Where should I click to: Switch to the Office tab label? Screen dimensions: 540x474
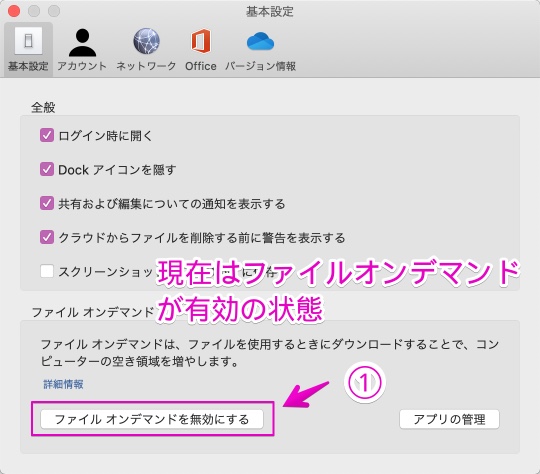coord(201,66)
